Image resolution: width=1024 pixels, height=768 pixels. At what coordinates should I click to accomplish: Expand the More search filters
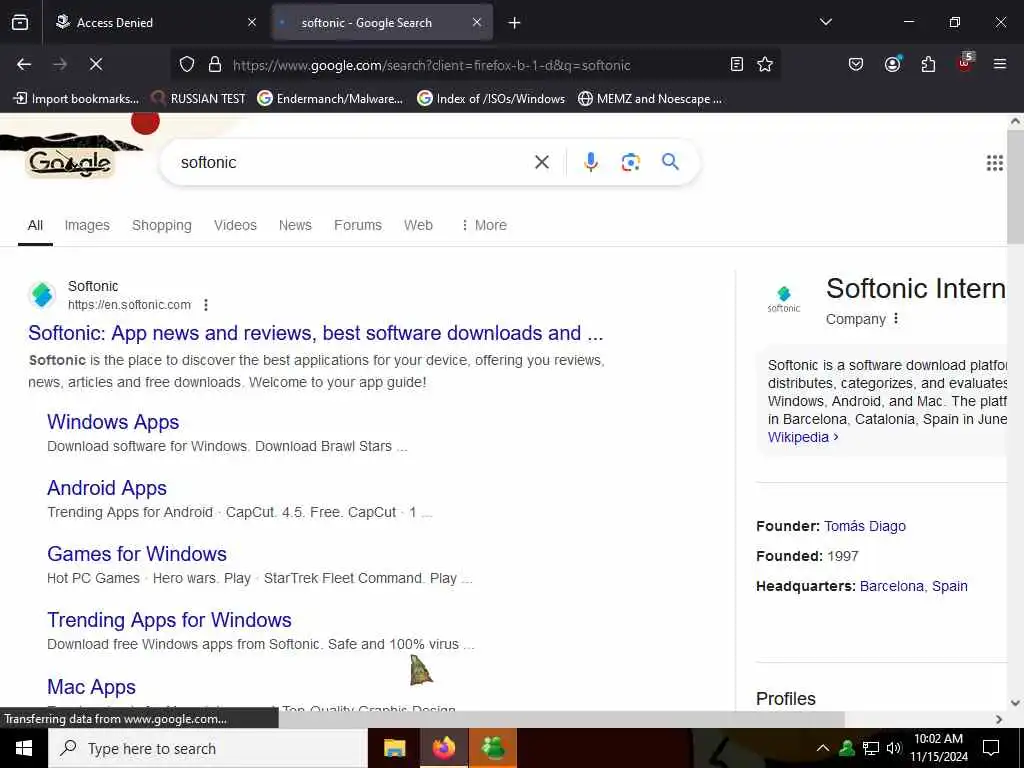484,225
